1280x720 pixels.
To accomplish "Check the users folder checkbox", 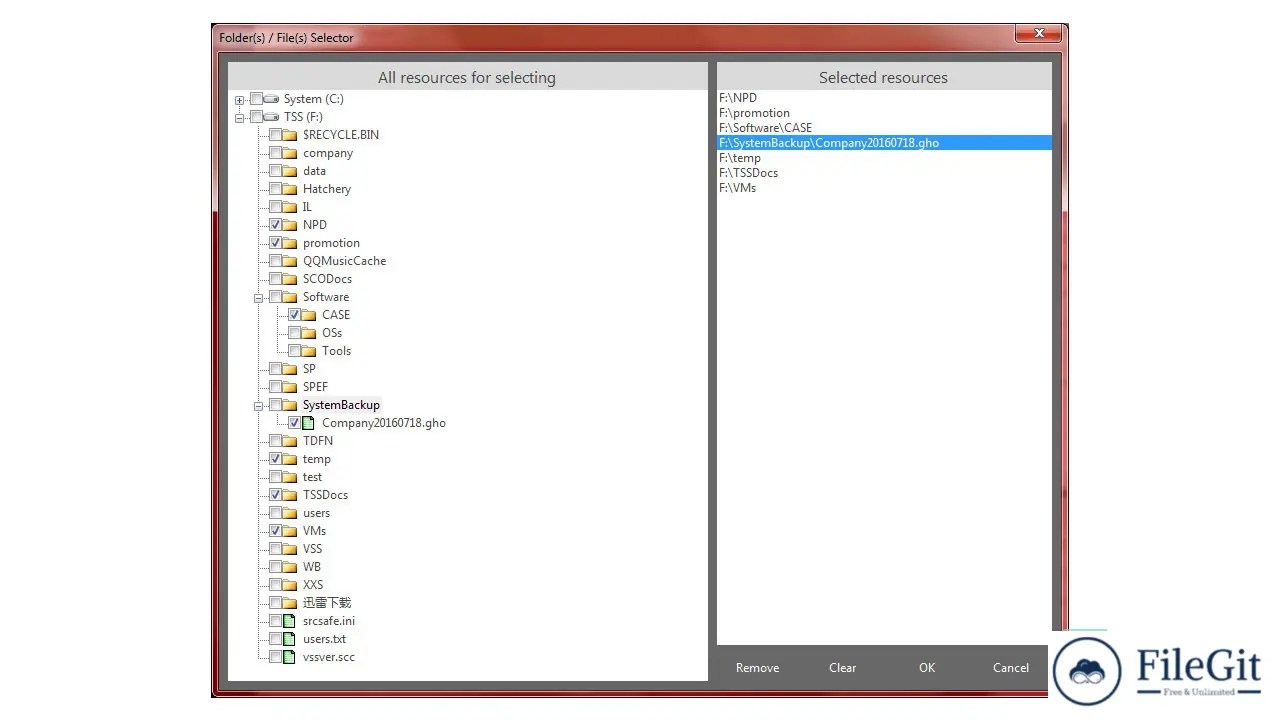I will 275,513.
